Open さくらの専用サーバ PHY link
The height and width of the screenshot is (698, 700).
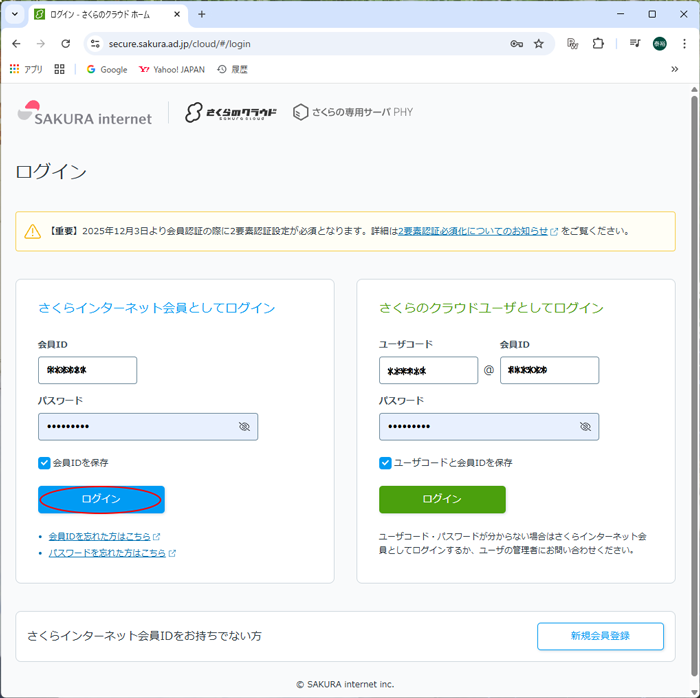353,112
